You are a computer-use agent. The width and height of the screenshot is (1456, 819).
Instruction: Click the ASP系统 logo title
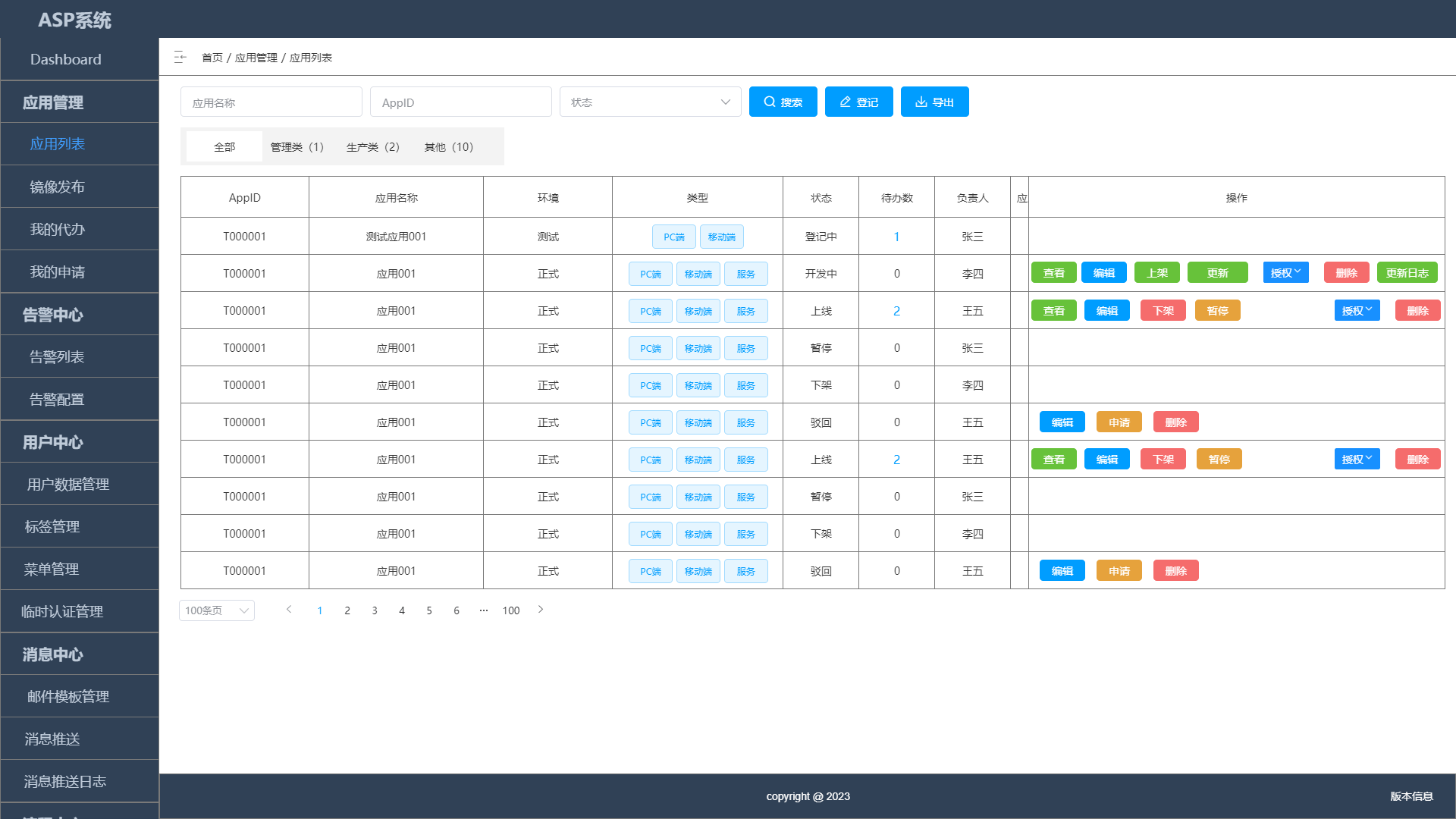point(74,20)
